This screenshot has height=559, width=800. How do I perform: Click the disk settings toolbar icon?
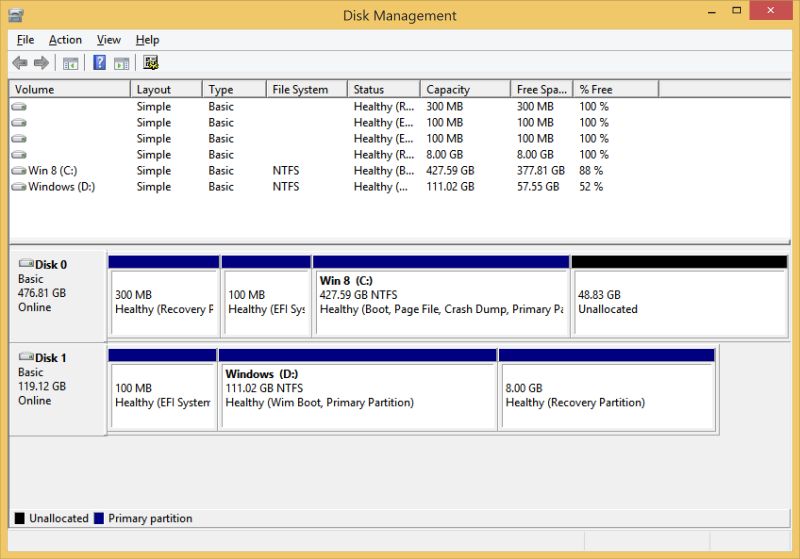151,63
